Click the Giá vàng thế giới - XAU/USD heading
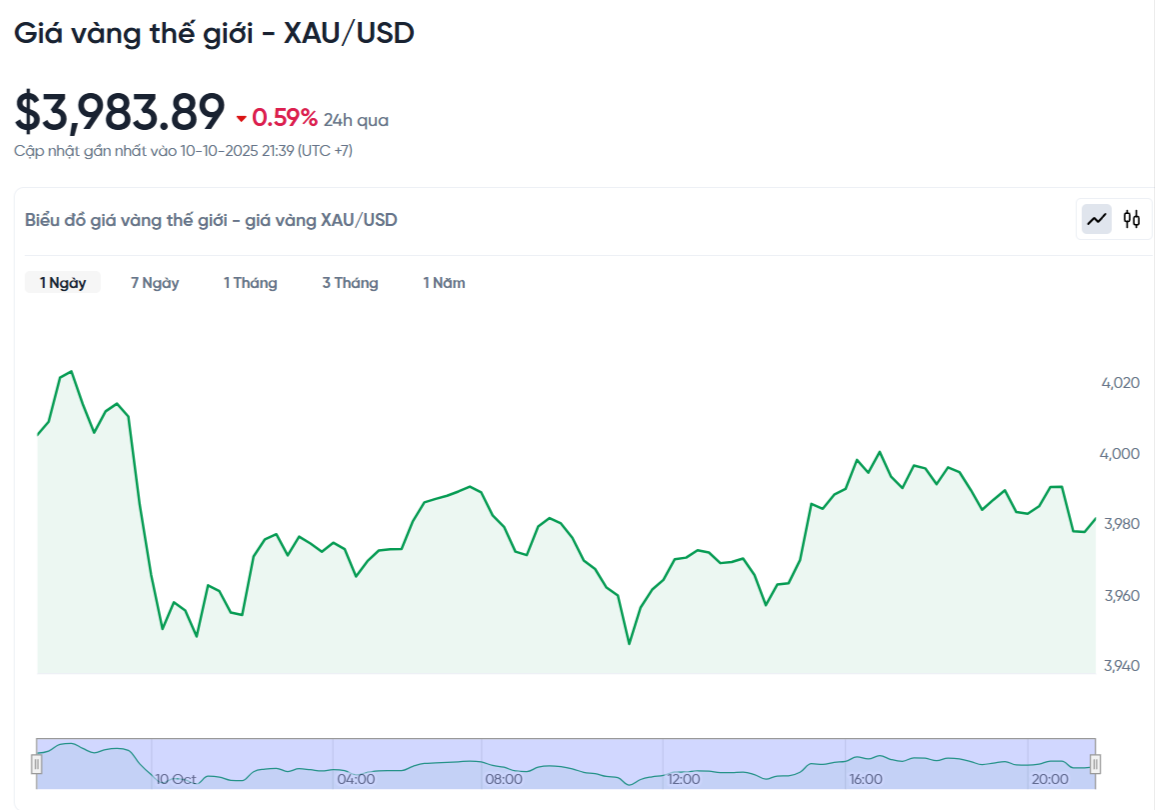Viewport: 1155px width, 810px height. pos(214,33)
